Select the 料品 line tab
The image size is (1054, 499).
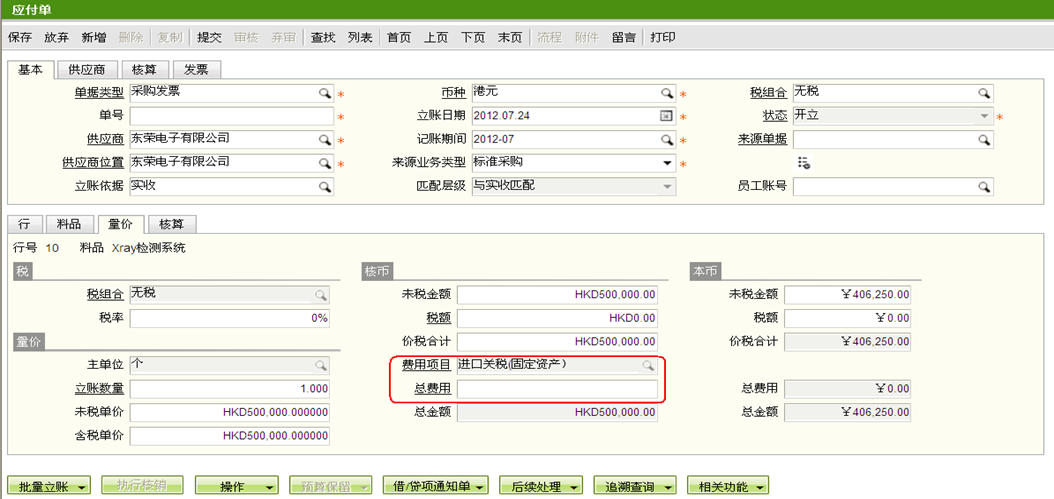click(x=69, y=225)
